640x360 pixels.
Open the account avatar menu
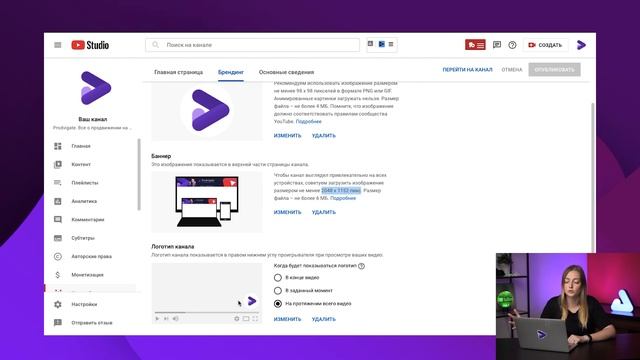581,45
